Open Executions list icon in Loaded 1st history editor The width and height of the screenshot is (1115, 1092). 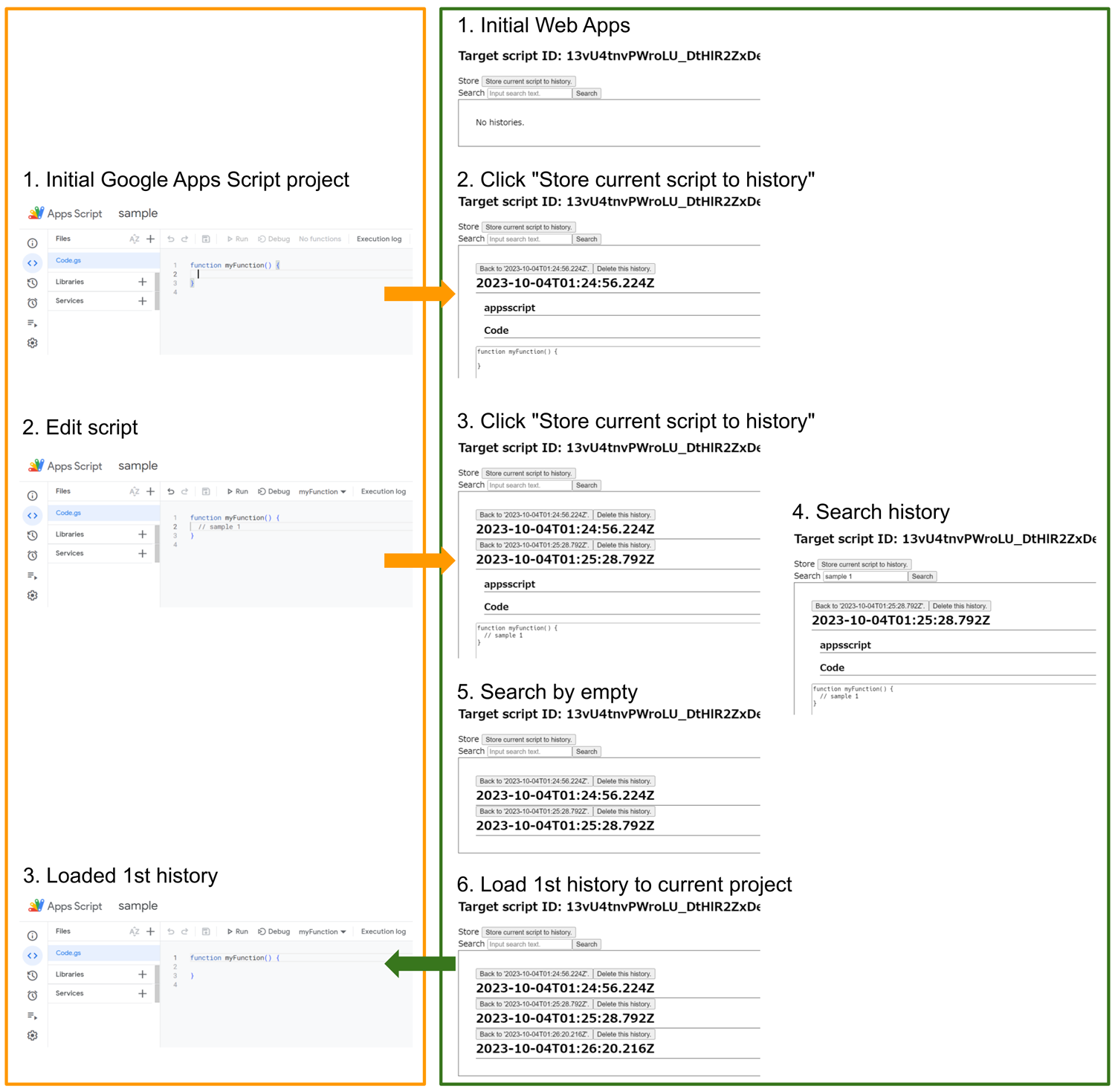pyautogui.click(x=32, y=1015)
